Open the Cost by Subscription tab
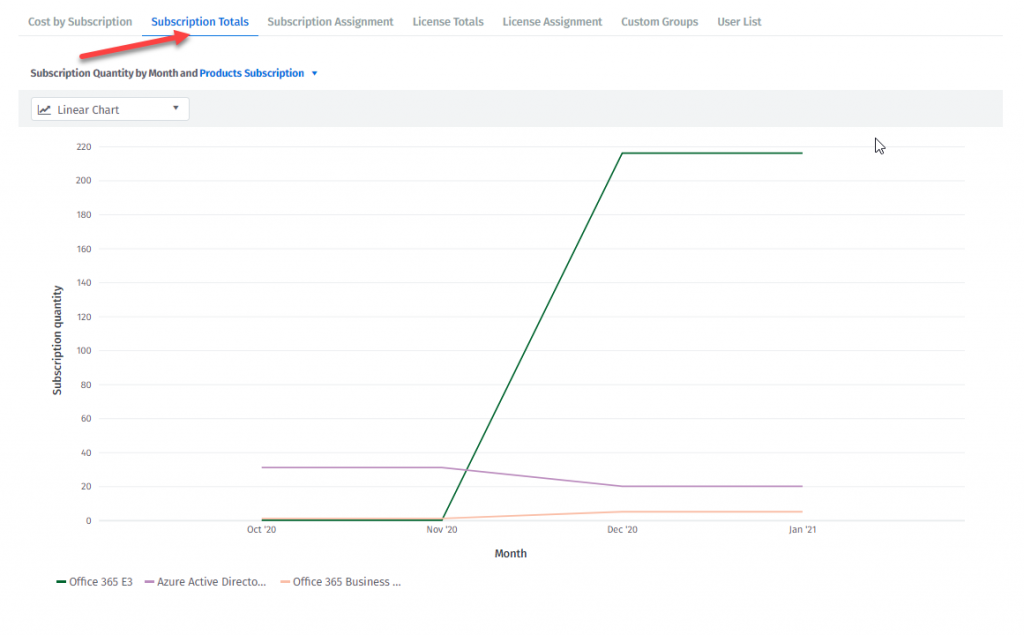 click(x=80, y=22)
